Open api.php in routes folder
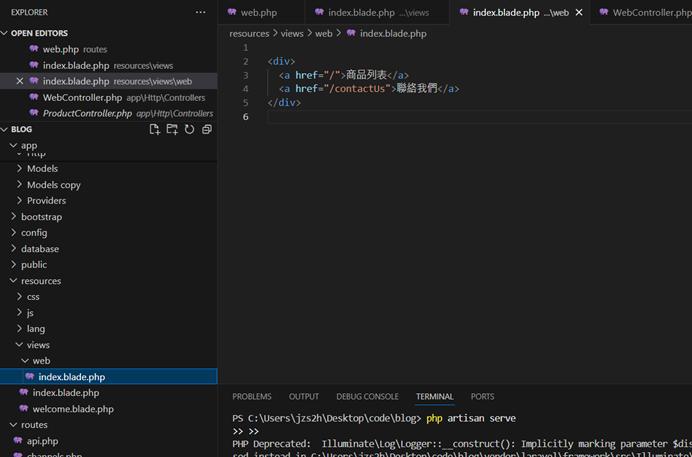The image size is (692, 457). coord(109,441)
